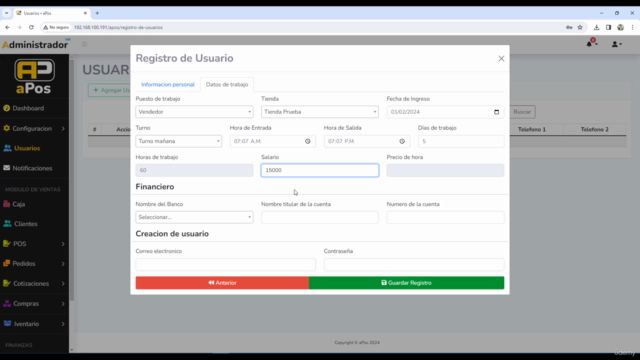640x360 pixels.
Task: Switch to Informacion personal tab
Action: [167, 84]
